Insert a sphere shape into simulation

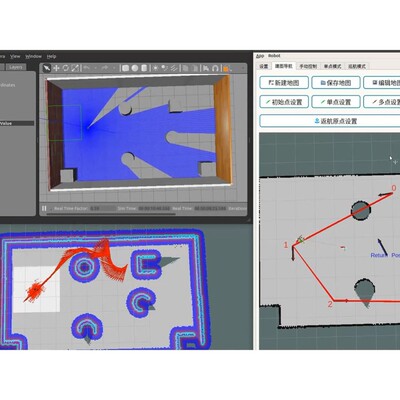[135, 68]
